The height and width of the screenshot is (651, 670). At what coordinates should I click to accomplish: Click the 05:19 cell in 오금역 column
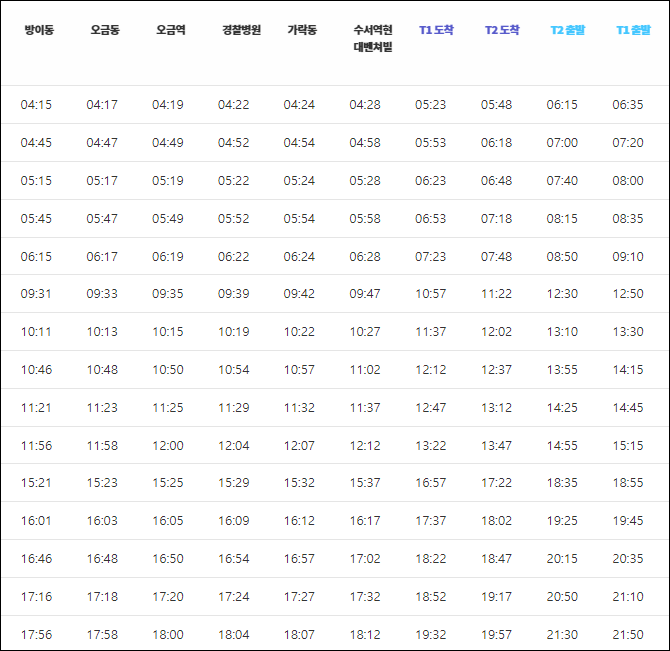point(168,181)
